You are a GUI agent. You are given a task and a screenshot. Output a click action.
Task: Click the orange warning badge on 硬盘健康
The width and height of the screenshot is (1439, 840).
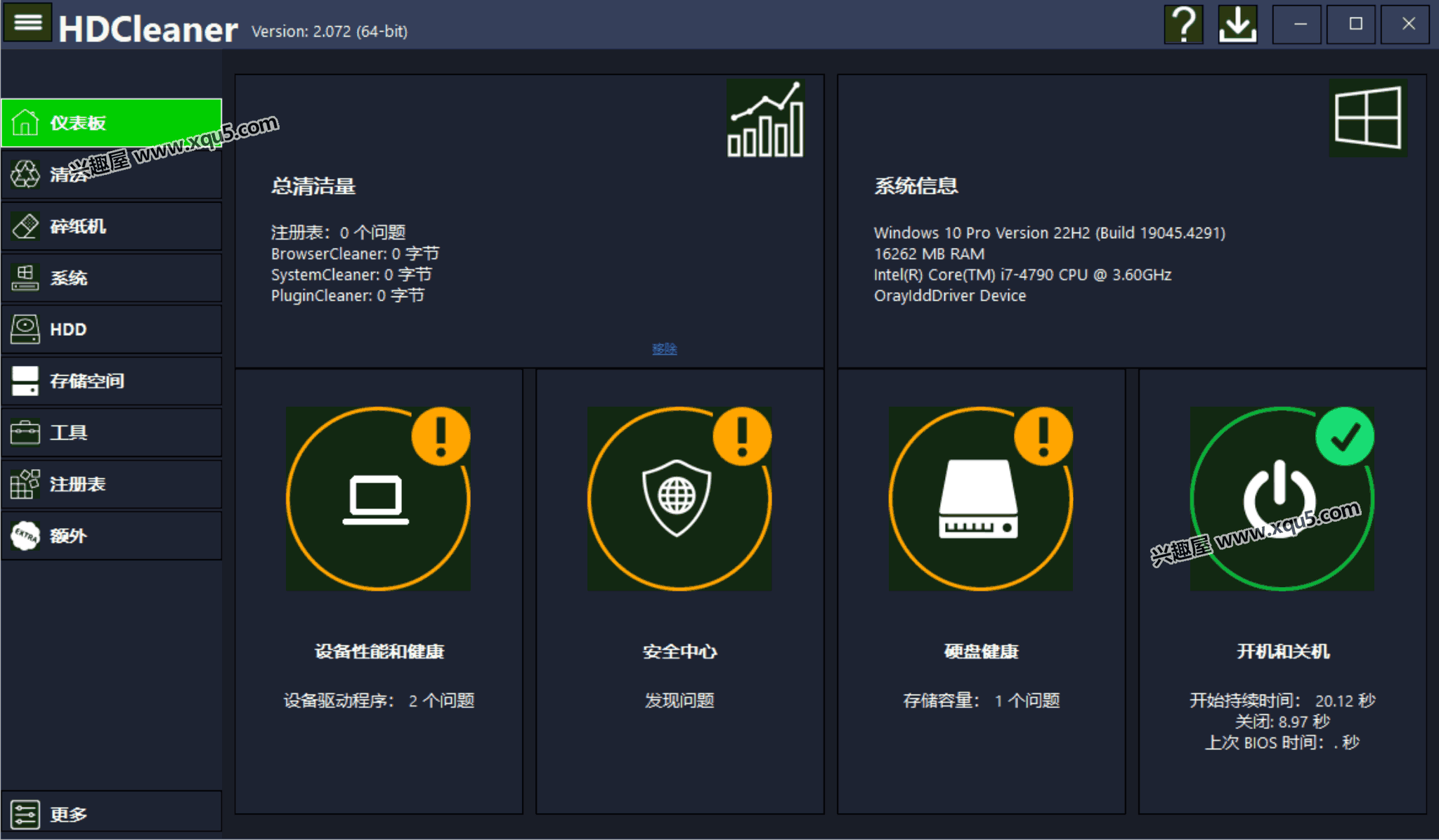(1043, 436)
